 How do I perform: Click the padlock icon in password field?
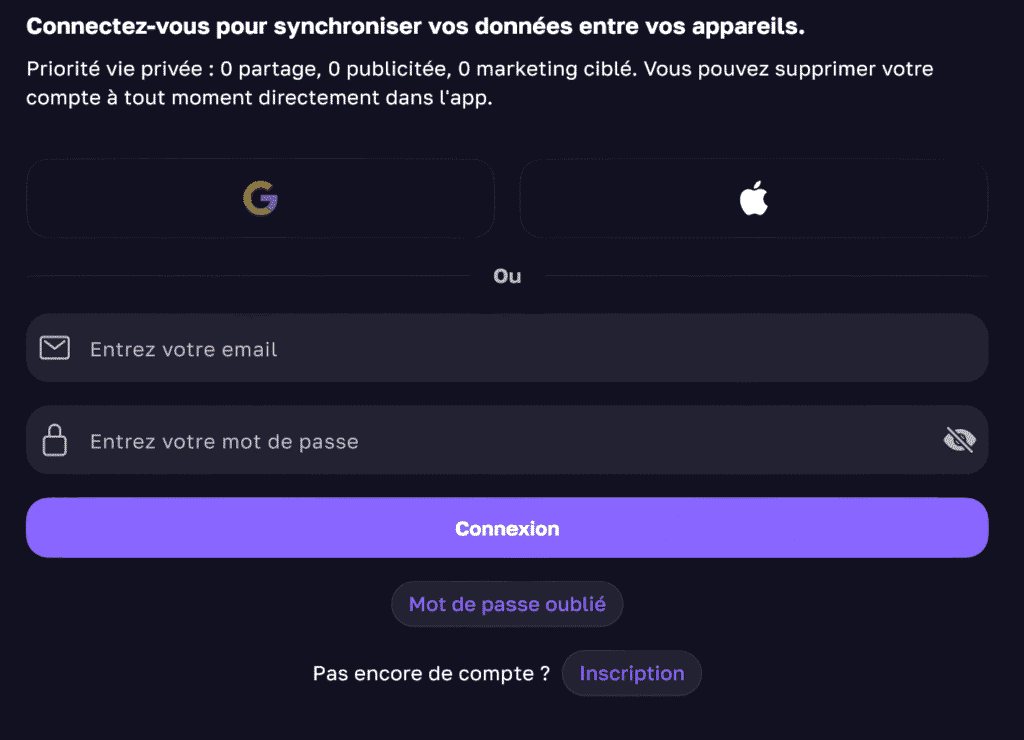coord(54,440)
